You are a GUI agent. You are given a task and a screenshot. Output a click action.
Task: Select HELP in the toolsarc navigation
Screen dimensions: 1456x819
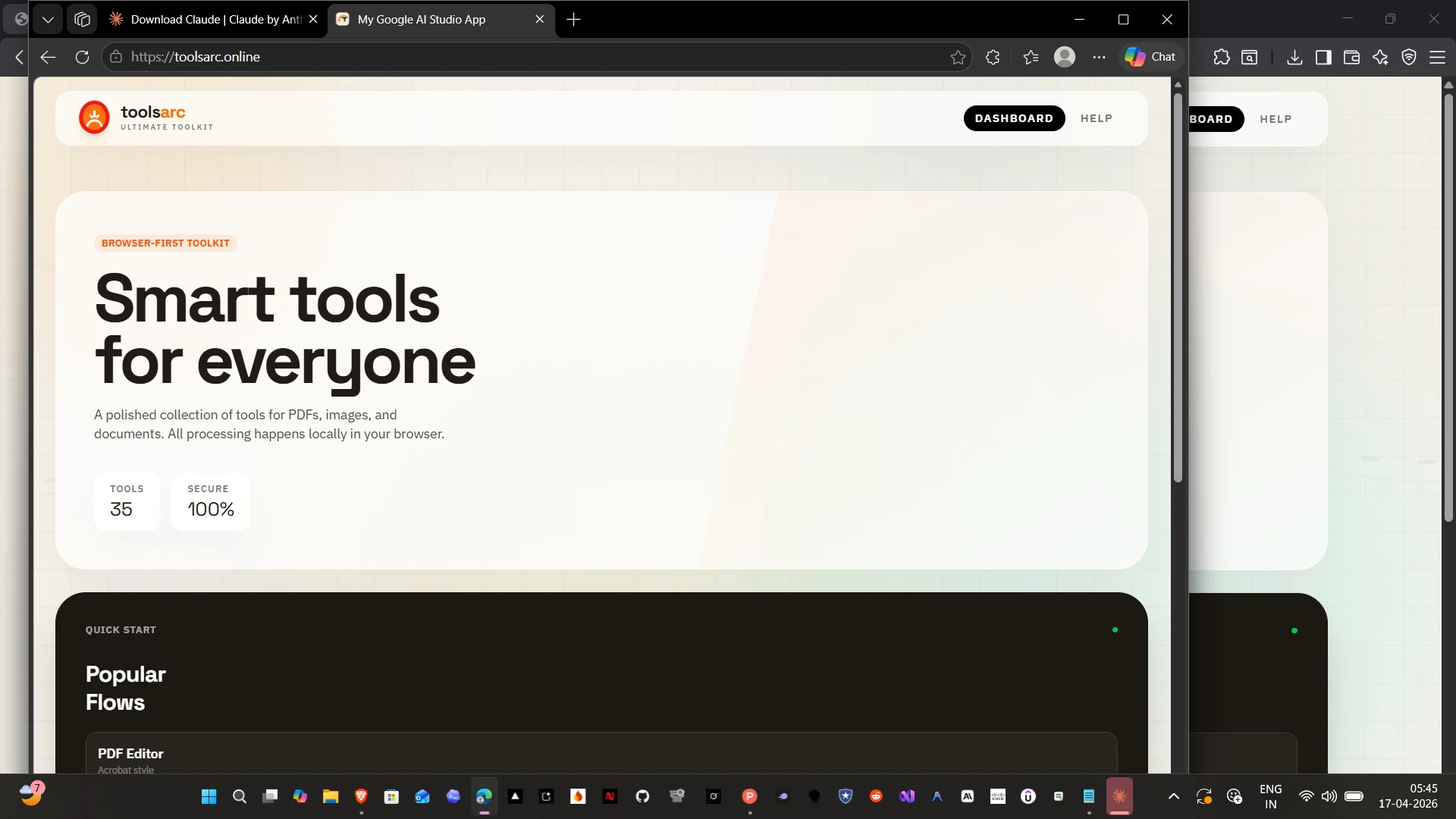point(1097,118)
